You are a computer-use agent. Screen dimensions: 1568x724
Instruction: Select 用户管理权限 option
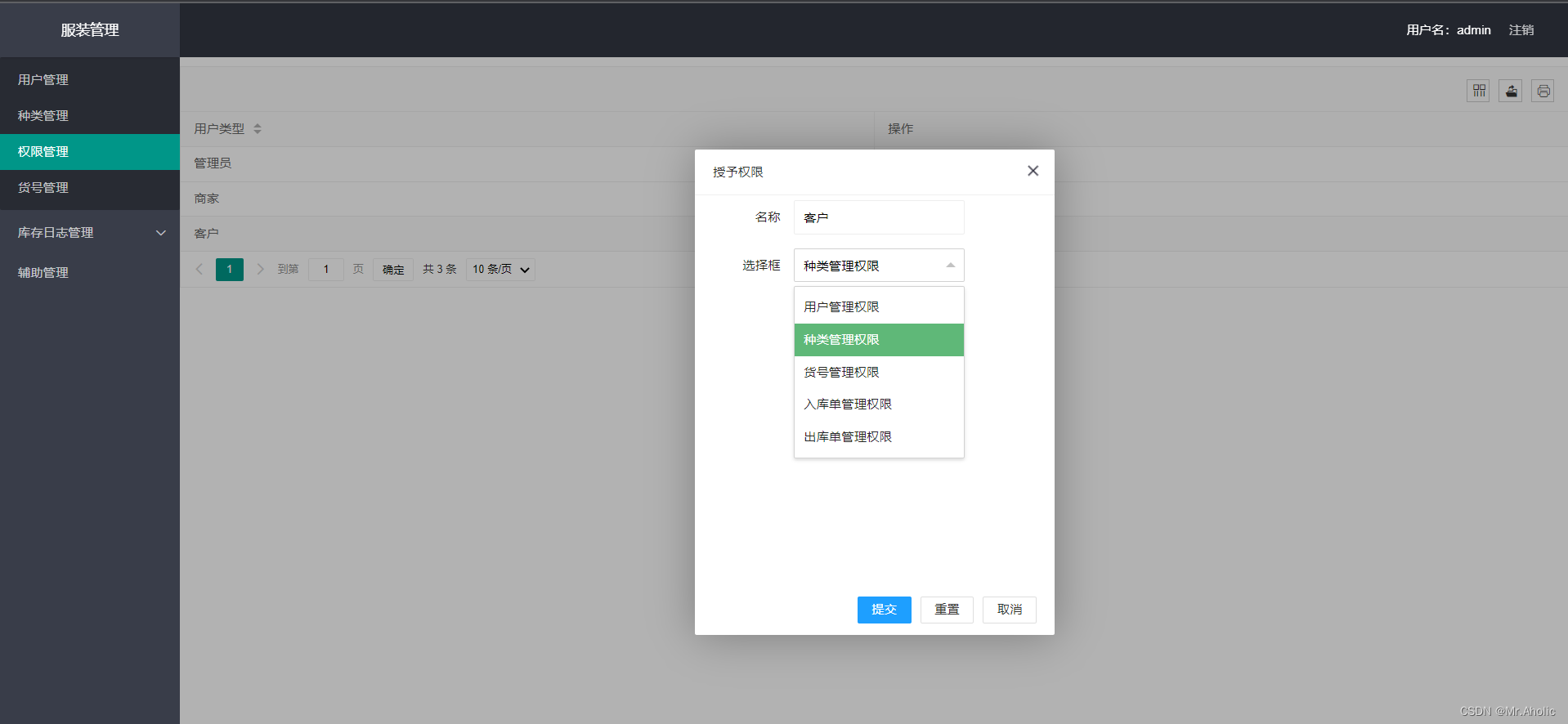[x=879, y=307]
